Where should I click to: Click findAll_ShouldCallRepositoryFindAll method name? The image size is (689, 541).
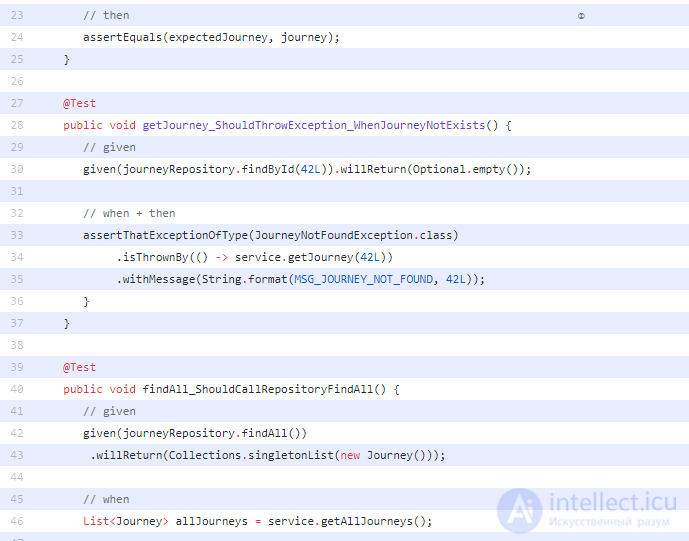pyautogui.click(x=257, y=389)
